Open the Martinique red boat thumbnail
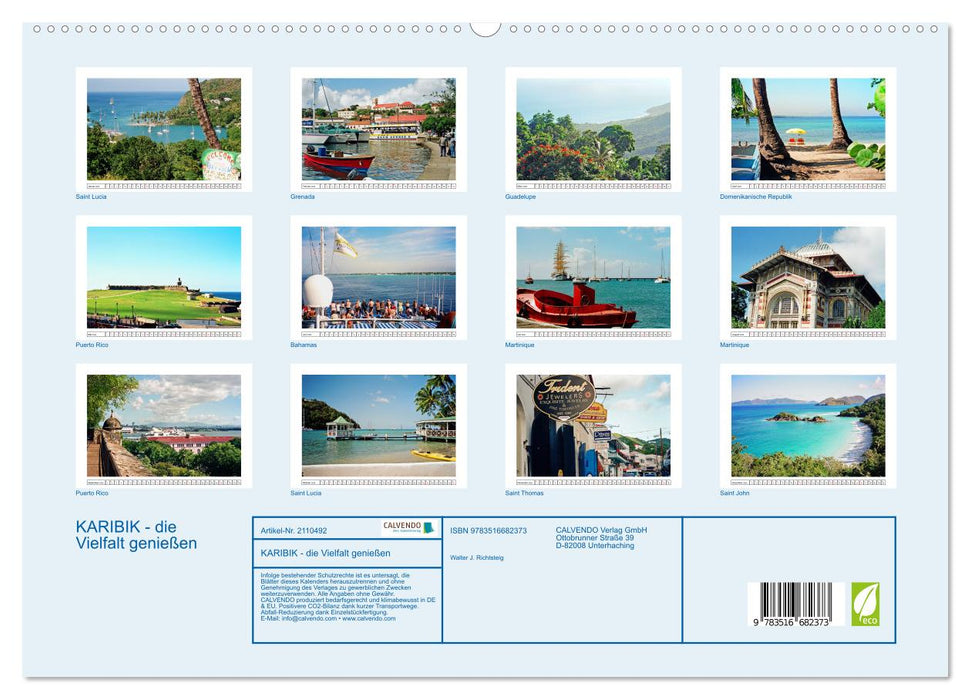Image resolution: width=971 pixels, height=700 pixels. coord(592,280)
